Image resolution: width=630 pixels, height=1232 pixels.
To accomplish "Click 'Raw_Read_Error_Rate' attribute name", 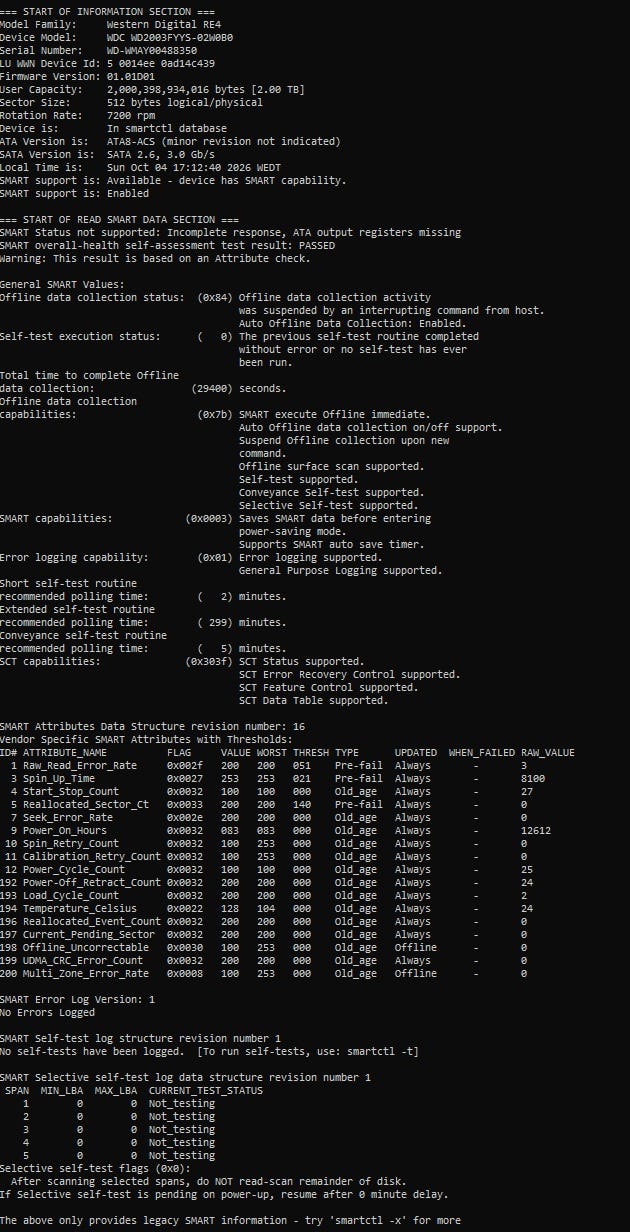I will point(80,765).
